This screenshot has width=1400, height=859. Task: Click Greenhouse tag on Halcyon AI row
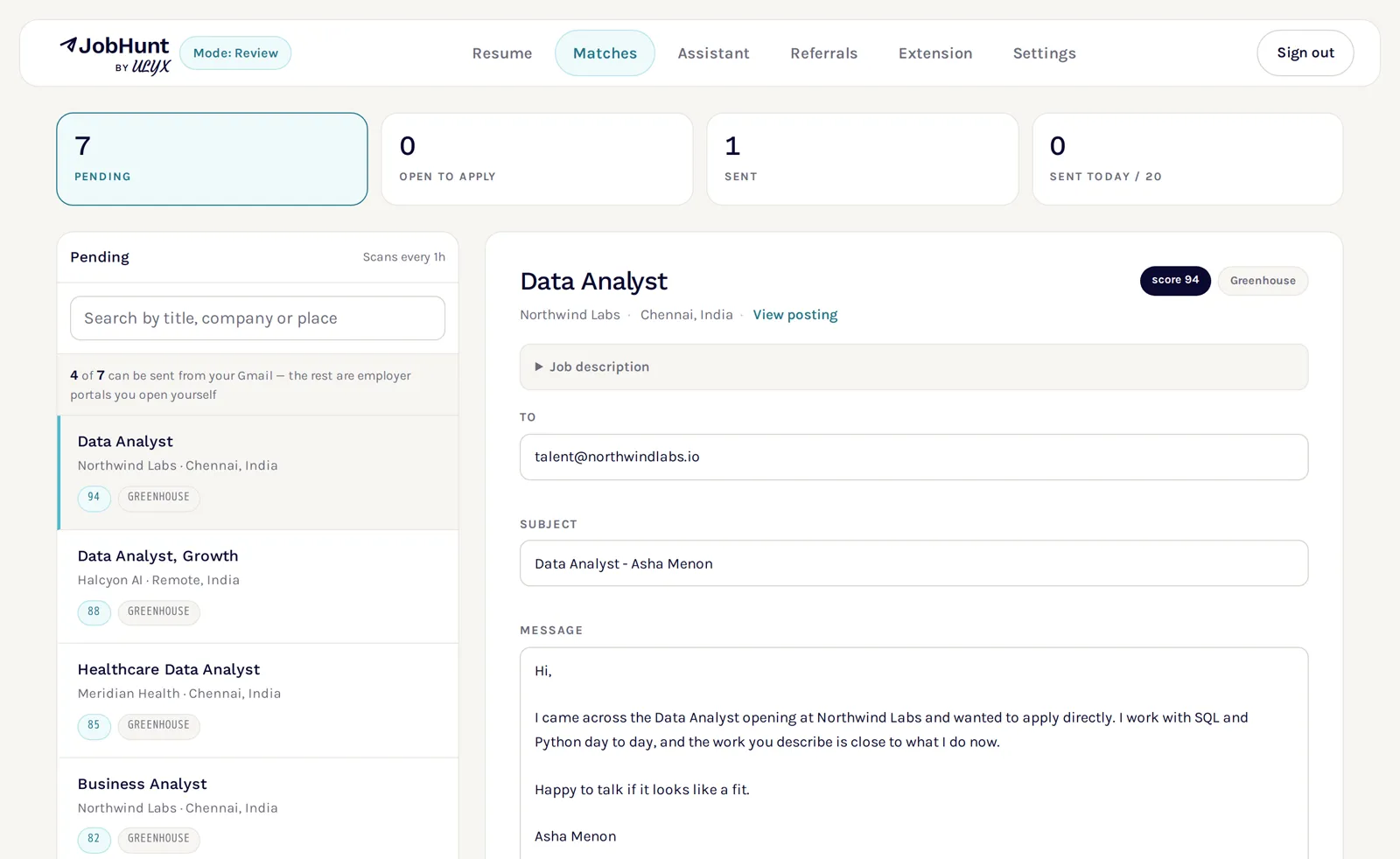click(x=158, y=612)
